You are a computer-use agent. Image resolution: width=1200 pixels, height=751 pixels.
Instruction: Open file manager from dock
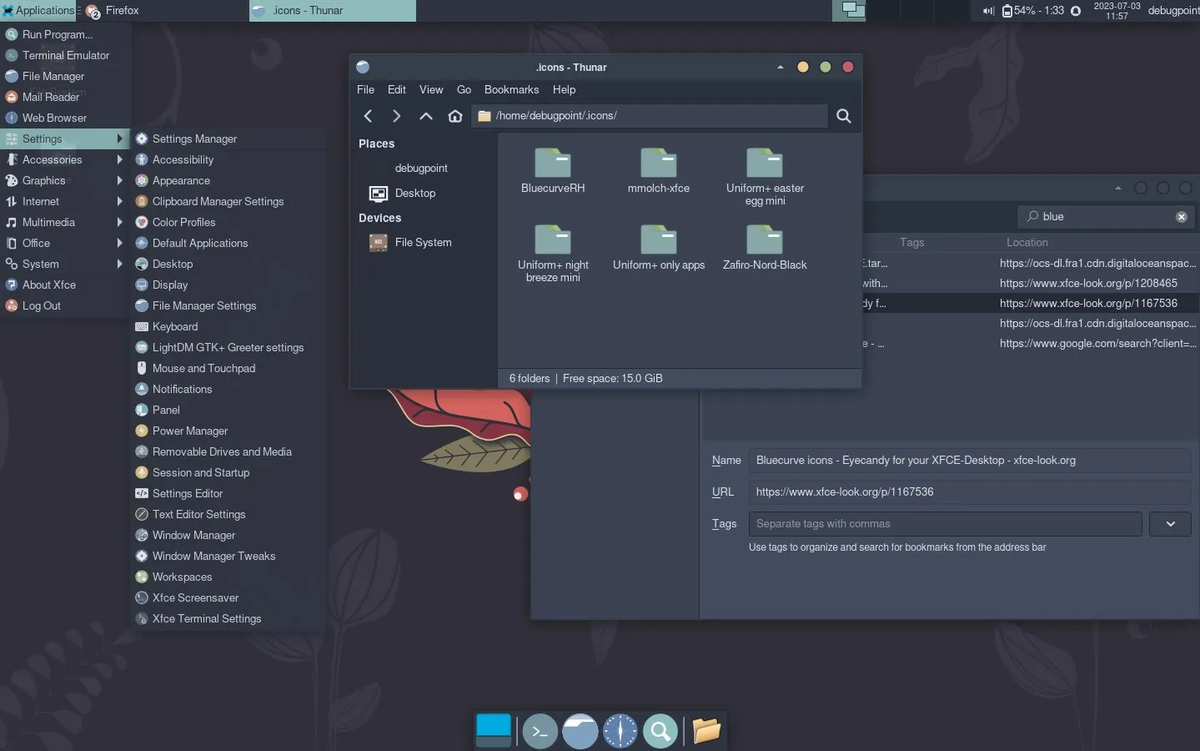pos(580,731)
